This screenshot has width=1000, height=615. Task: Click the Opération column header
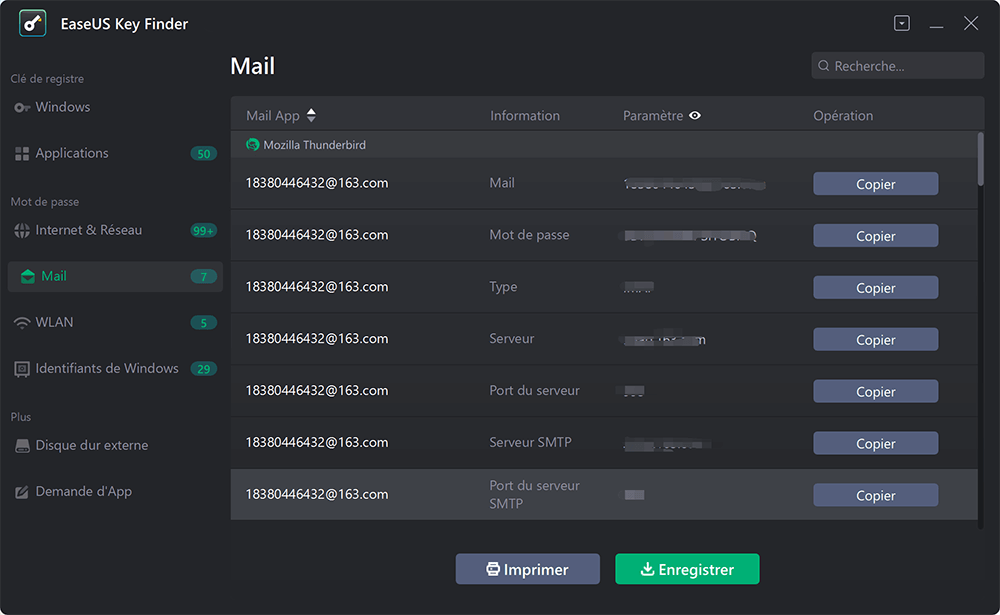[x=842, y=115]
